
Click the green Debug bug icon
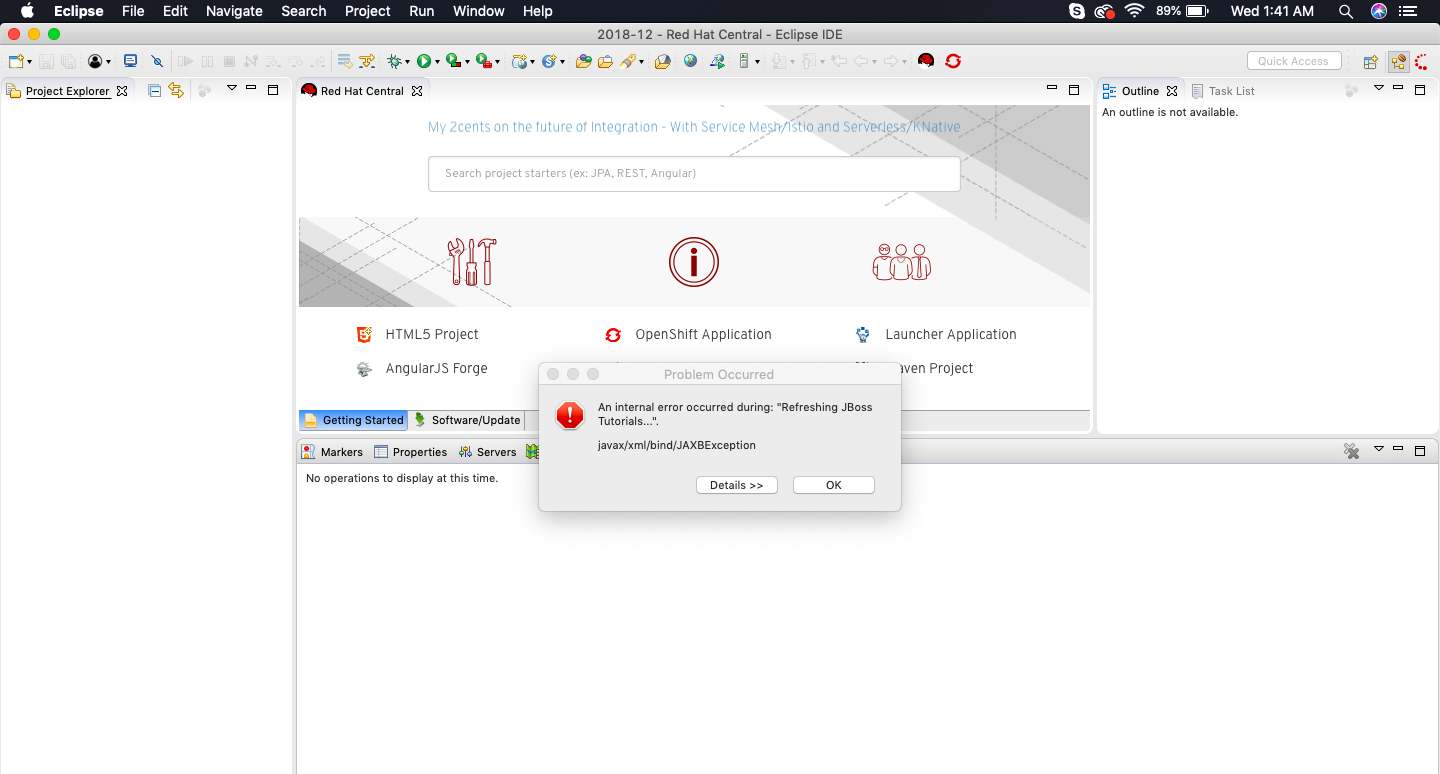point(395,61)
